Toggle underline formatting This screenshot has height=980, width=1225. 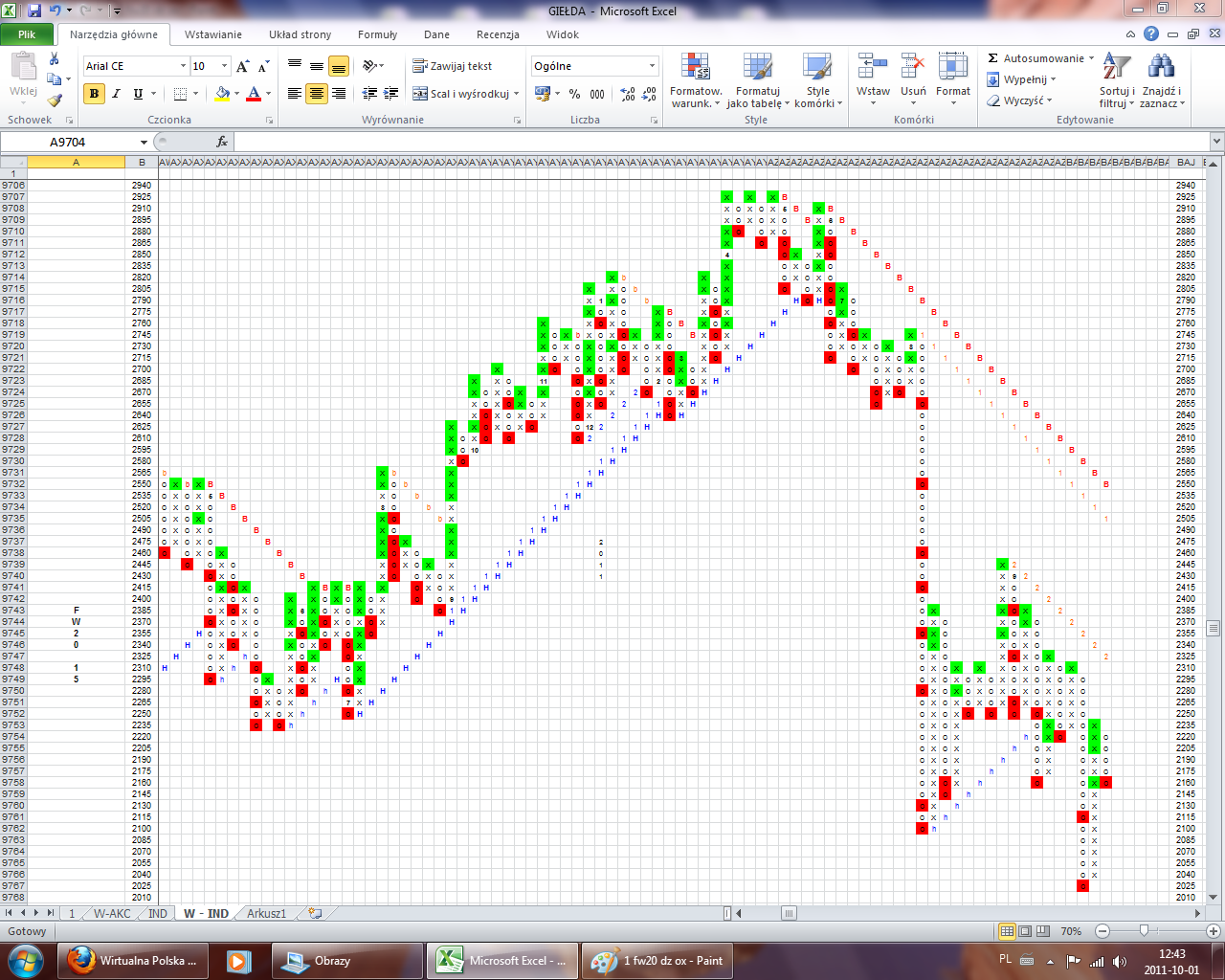(138, 94)
